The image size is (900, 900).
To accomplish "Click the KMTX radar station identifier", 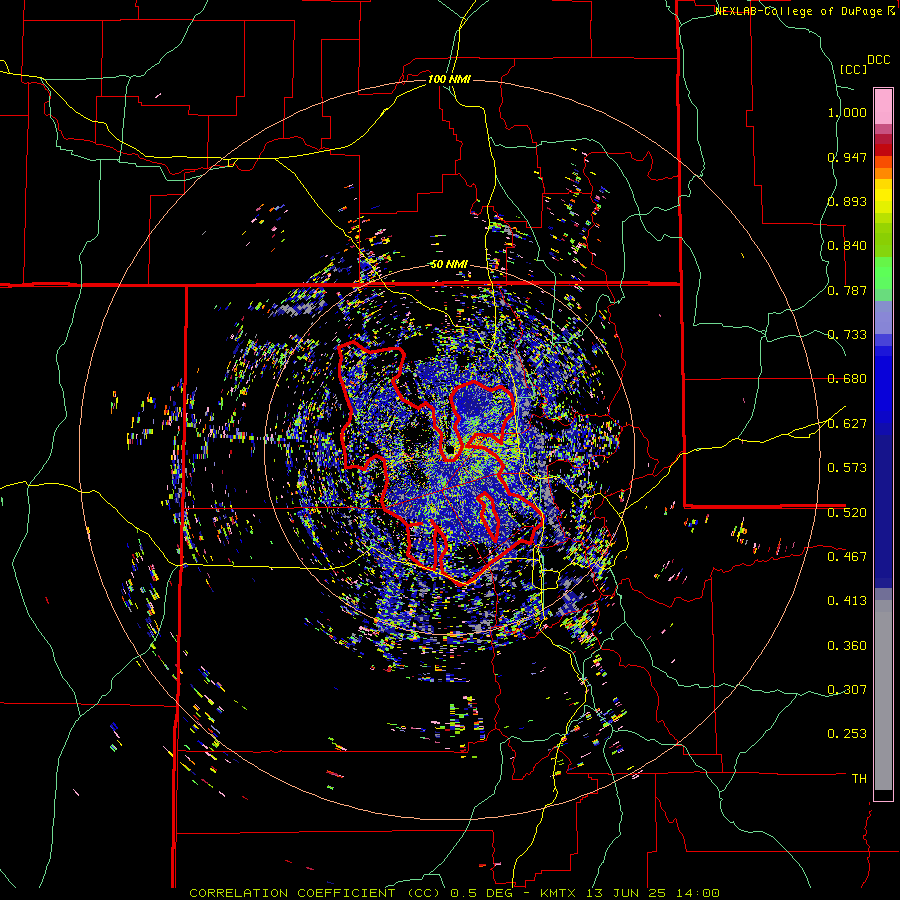I will pos(558,893).
